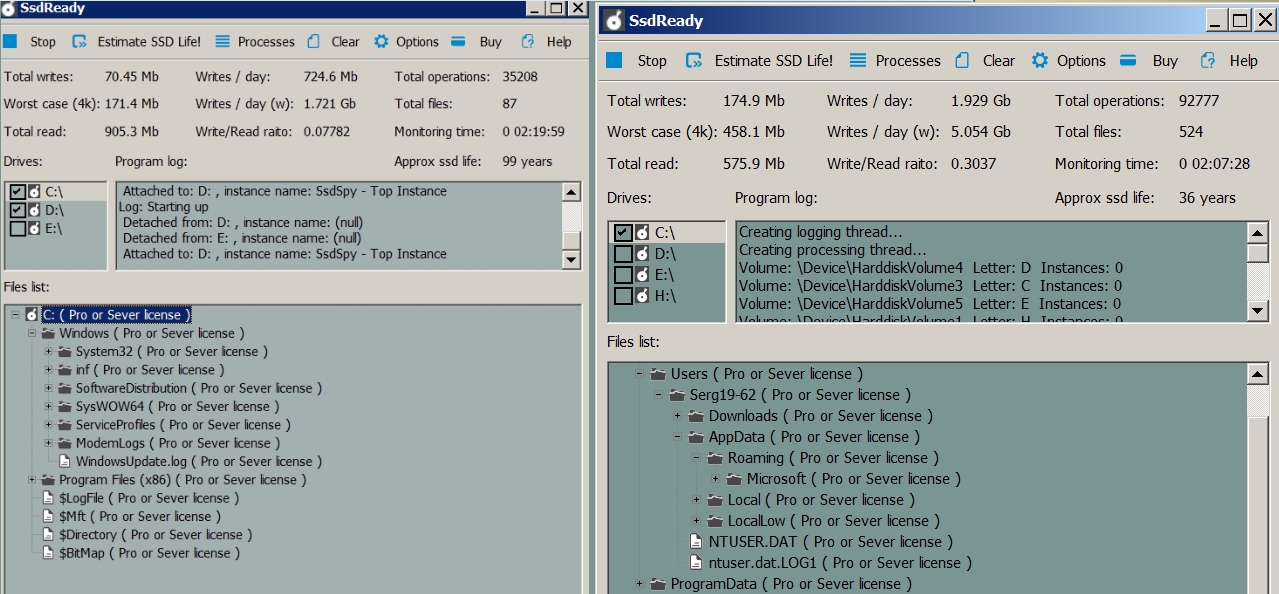
Task: Click right program log scrollbar up arrow
Action: [x=1258, y=232]
